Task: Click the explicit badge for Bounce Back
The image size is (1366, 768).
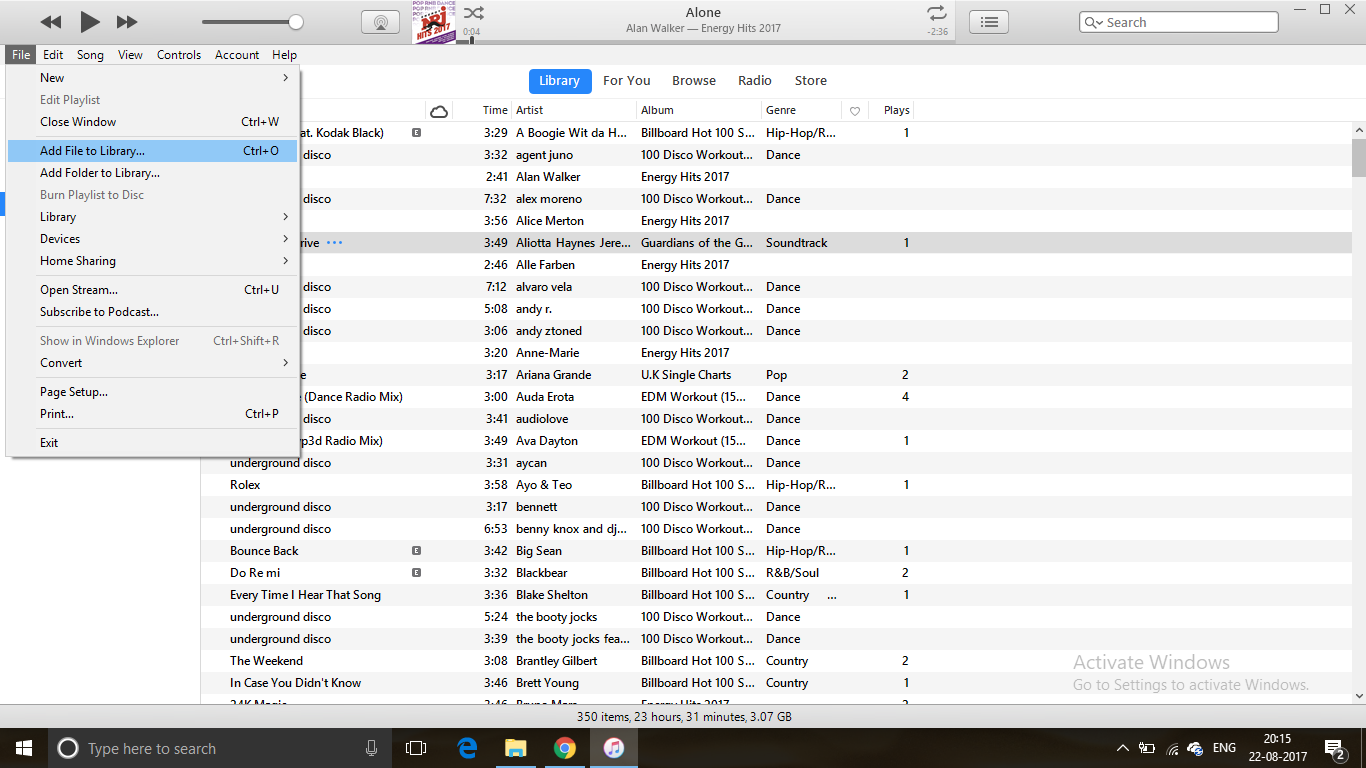Action: coord(416,551)
